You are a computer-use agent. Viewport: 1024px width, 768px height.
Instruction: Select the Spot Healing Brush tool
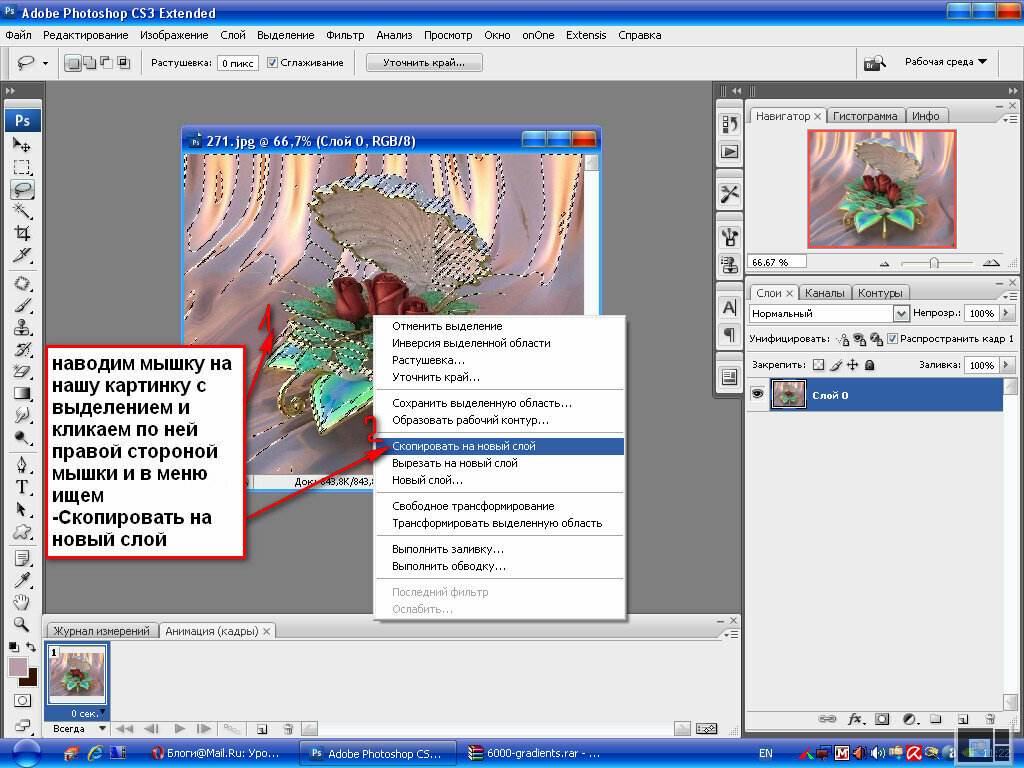(22, 283)
